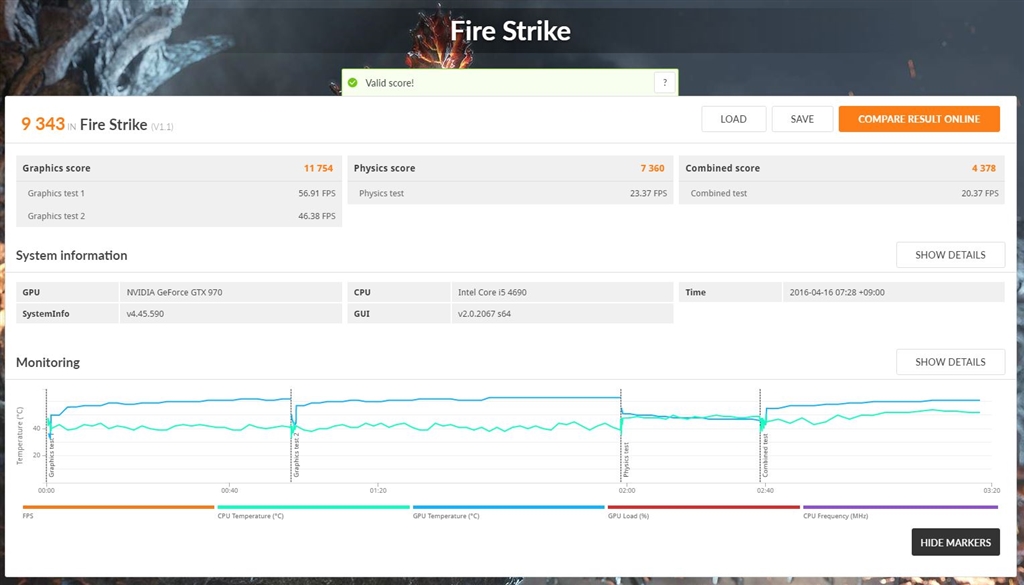Screen dimensions: 1024x585
Task: Click SystemInfo version v4.45.590
Action: [x=231, y=313]
